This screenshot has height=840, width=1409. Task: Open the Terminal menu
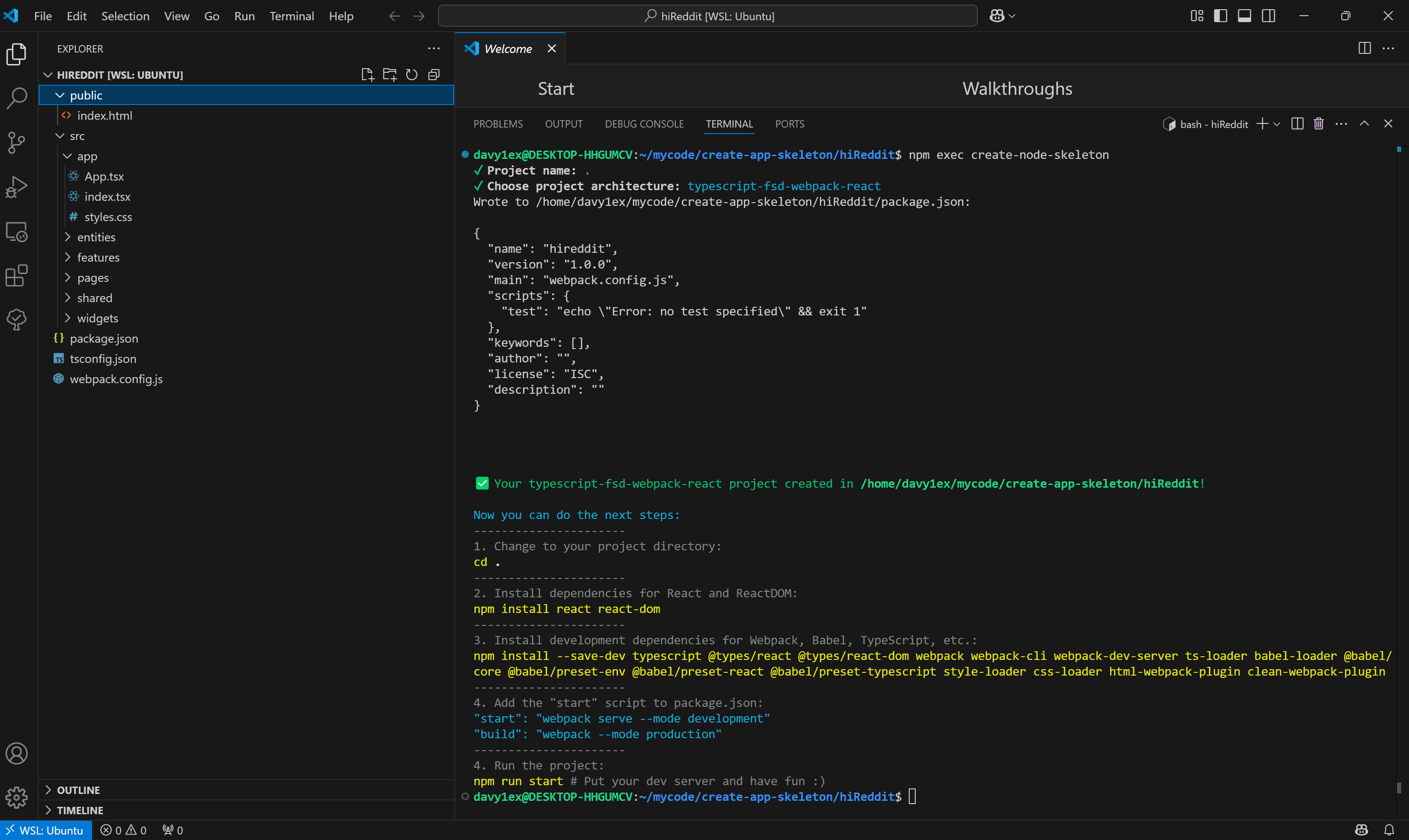pos(292,16)
